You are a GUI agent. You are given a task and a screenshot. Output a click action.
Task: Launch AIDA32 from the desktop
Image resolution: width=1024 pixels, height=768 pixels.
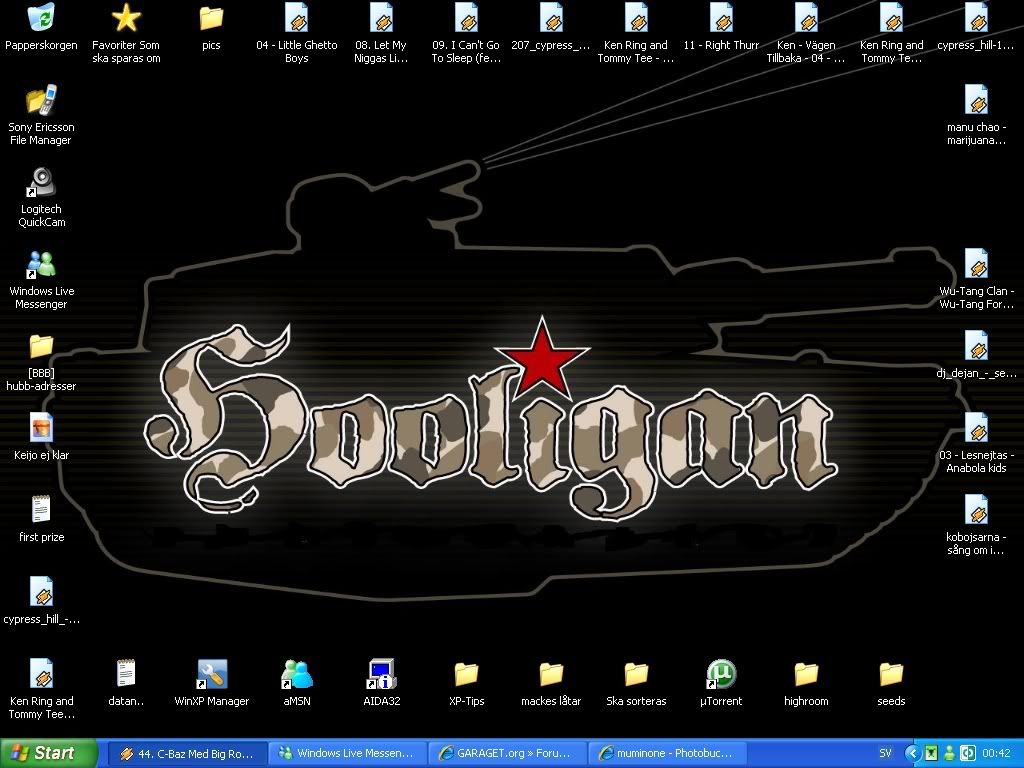coord(381,674)
